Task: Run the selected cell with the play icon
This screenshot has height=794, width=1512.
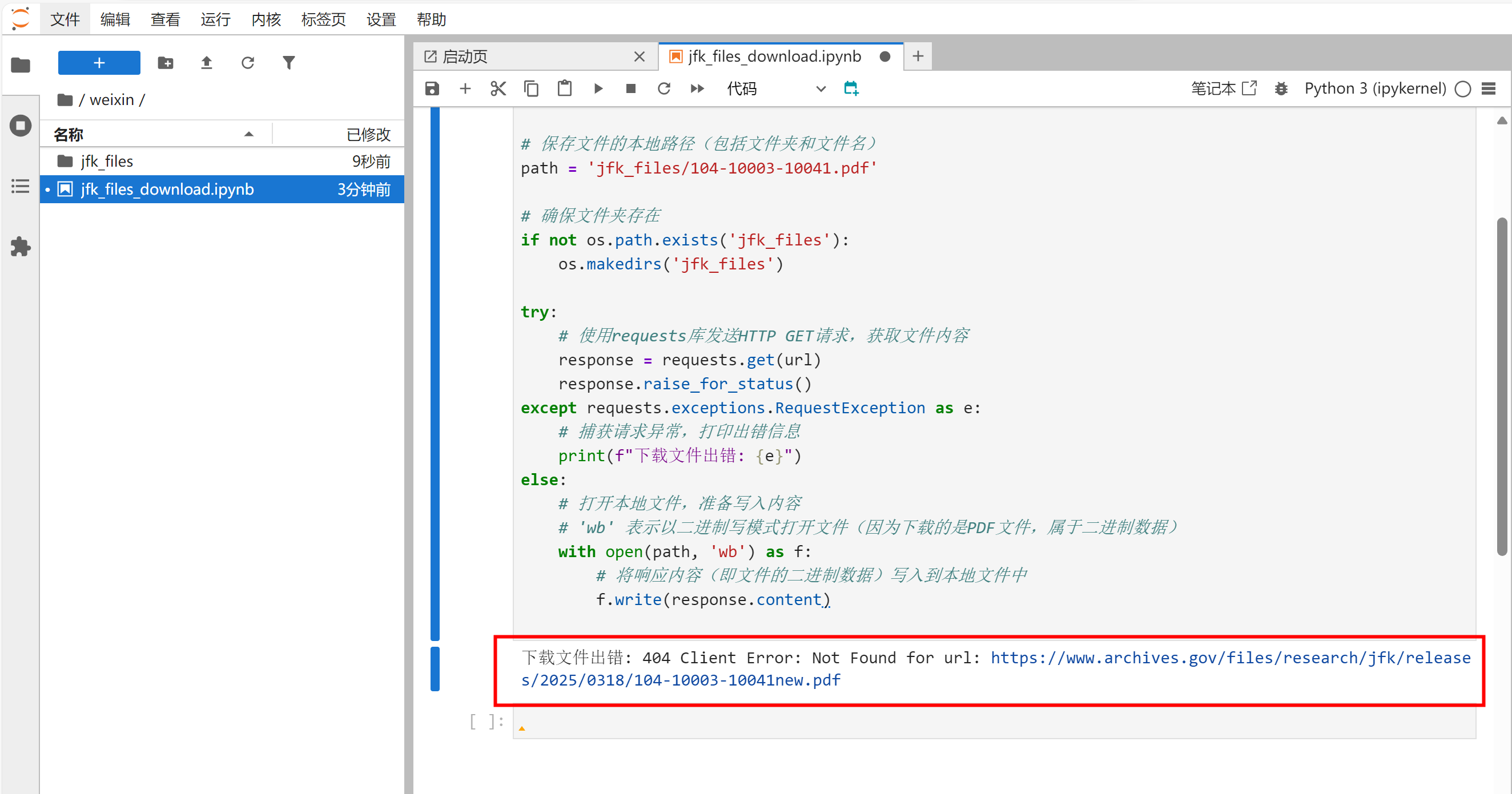Action: point(598,88)
